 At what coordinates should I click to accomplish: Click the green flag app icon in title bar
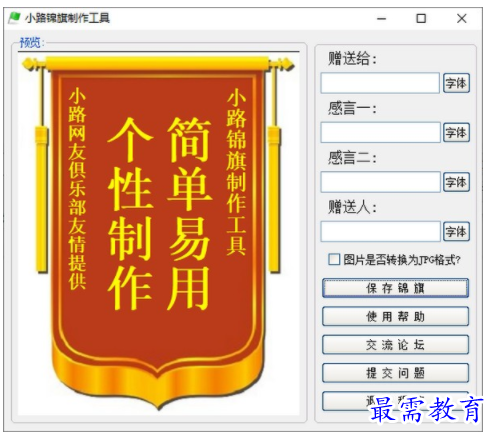14,18
